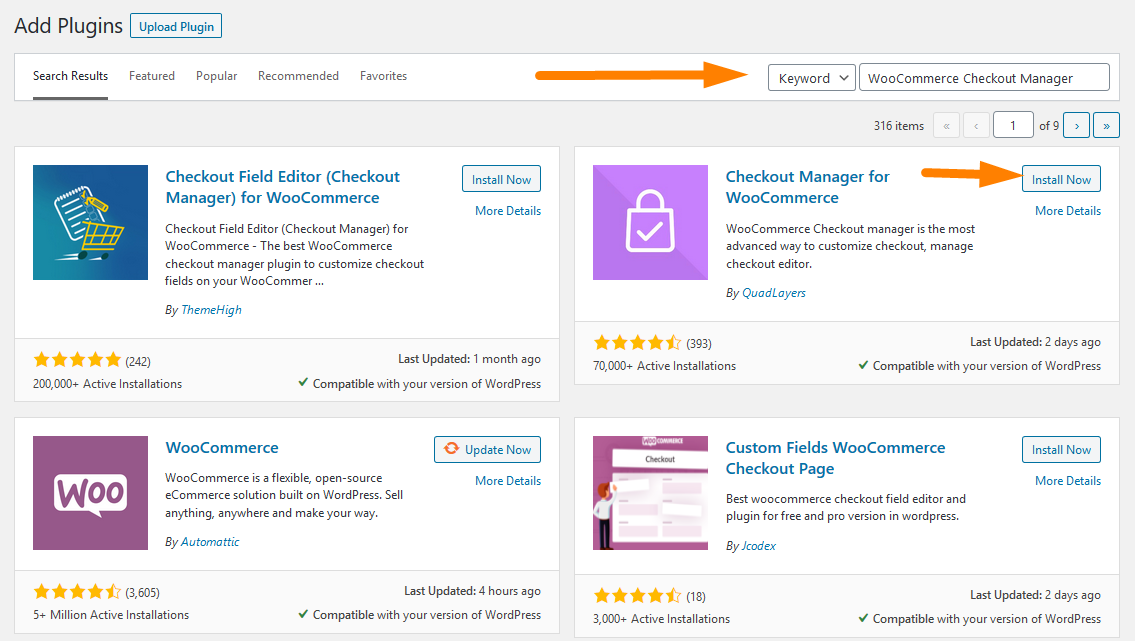Install Custom Fields WooCommerce Checkout Page plugin
This screenshot has width=1135, height=641.
[x=1061, y=449]
